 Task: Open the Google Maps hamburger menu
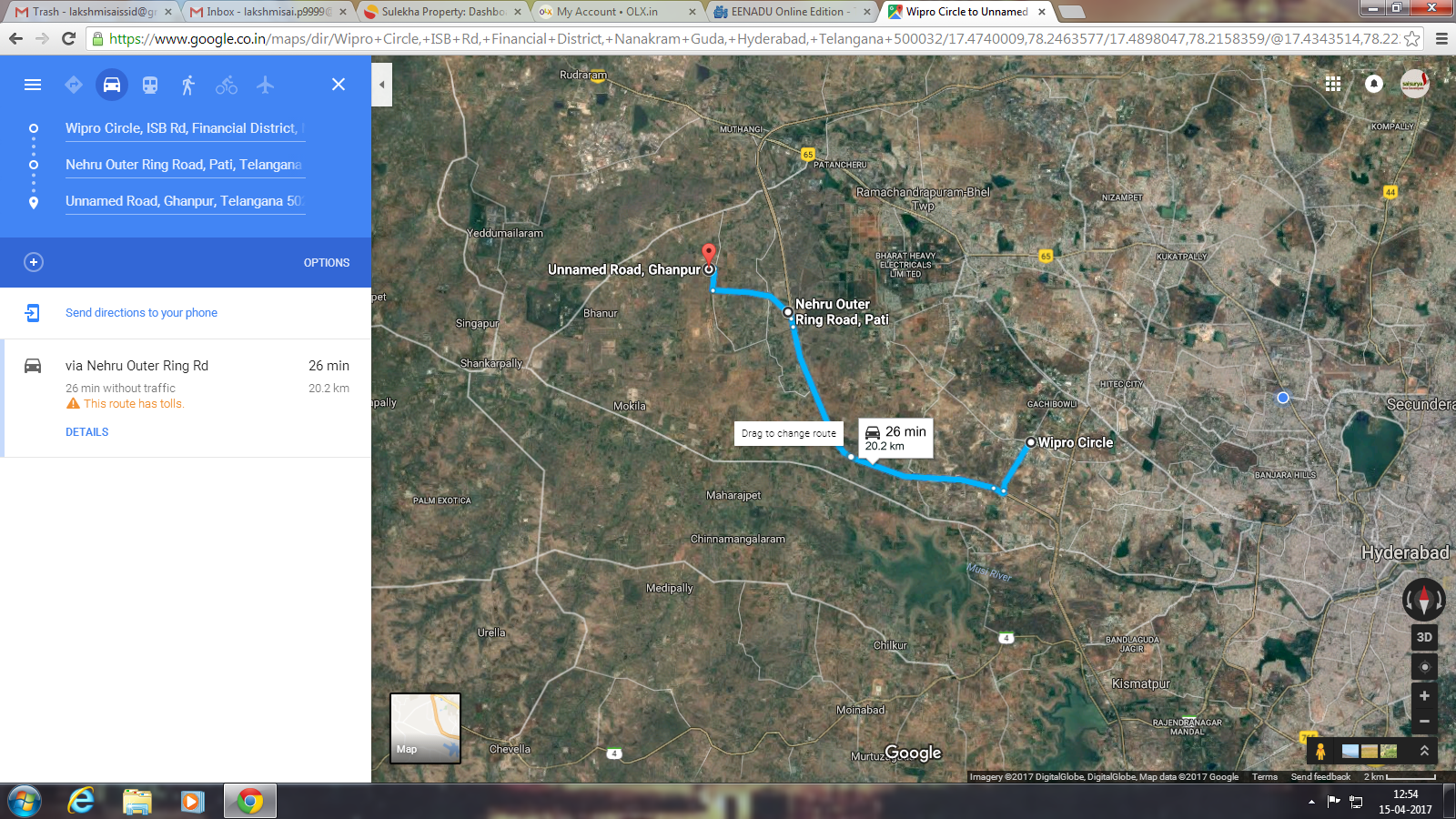click(x=33, y=85)
